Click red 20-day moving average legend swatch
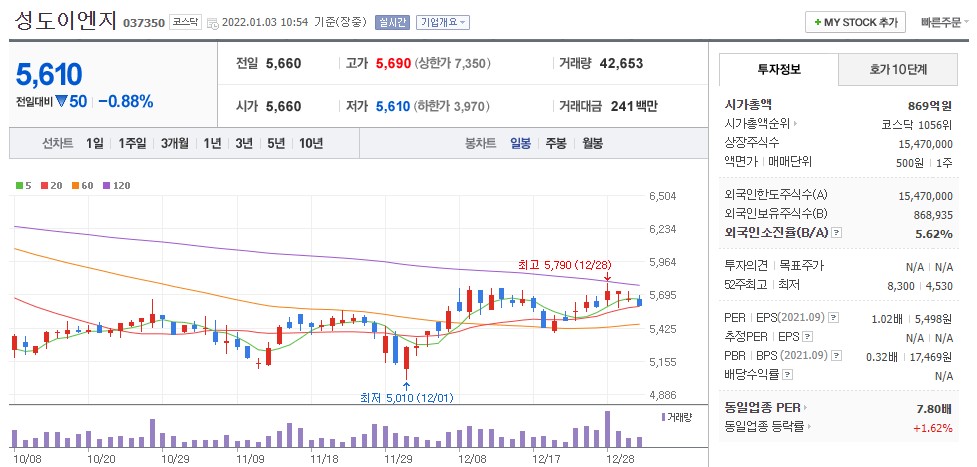Screen dimensions: 977x467 (44, 185)
